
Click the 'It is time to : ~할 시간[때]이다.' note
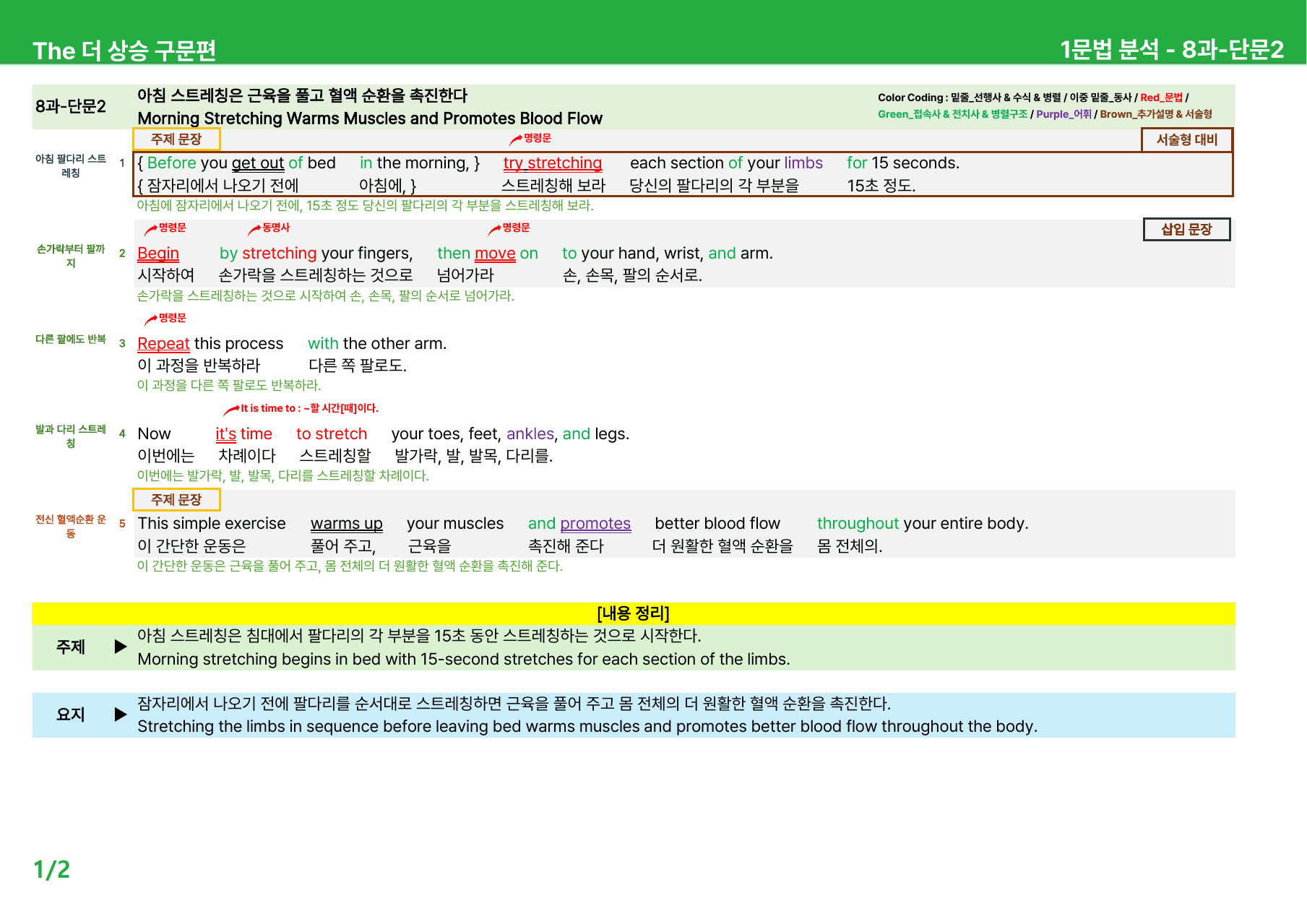tap(302, 409)
